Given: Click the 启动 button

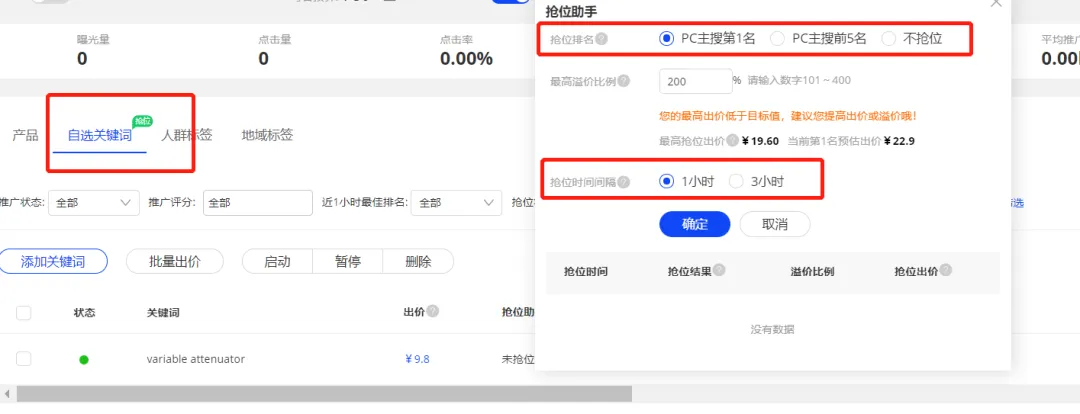Looking at the screenshot, I should click(x=277, y=262).
